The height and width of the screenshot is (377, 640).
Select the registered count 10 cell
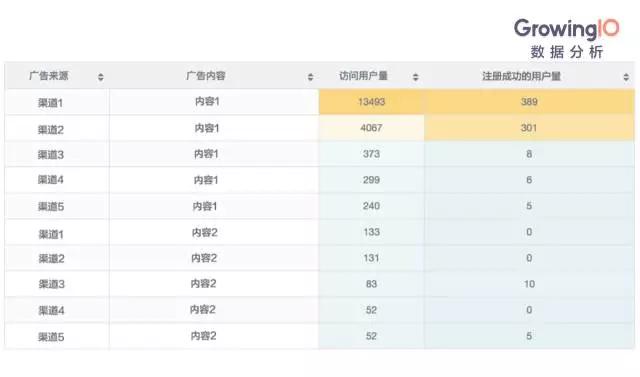pos(529,284)
